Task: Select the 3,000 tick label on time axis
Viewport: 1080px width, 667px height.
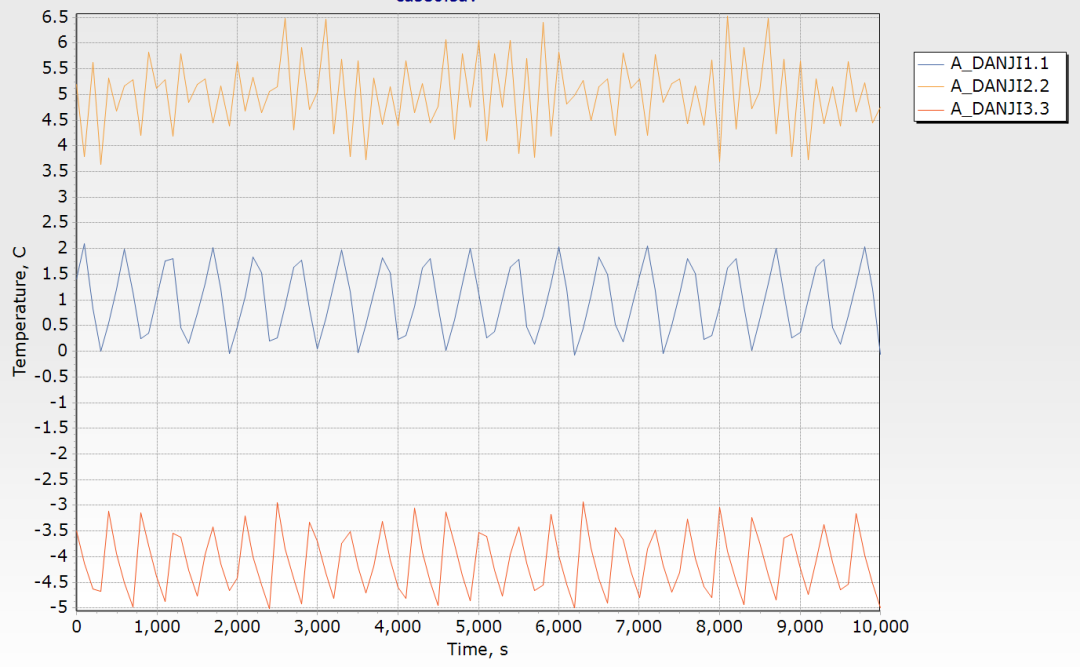Action: click(317, 627)
